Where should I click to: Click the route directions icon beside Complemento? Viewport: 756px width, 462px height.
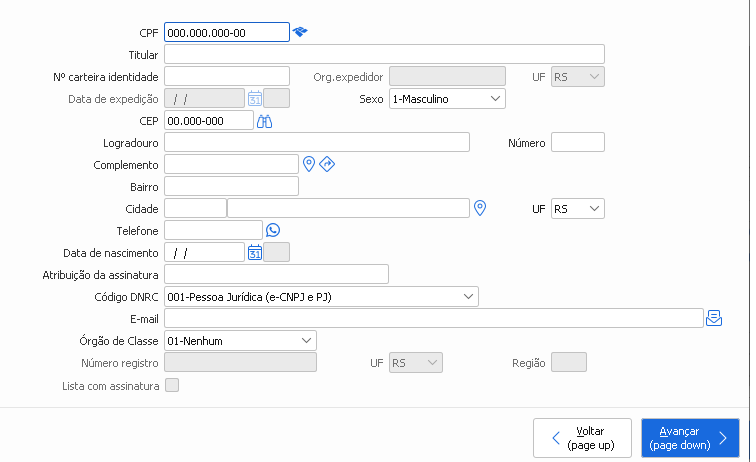pos(327,164)
